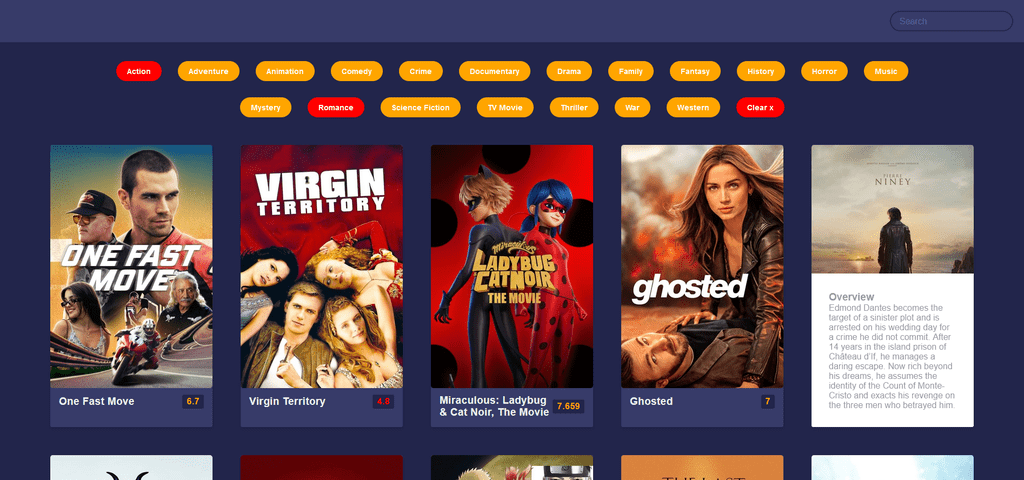Image resolution: width=1024 pixels, height=480 pixels.
Task: Click the 6.7 rating badge
Action: [193, 401]
